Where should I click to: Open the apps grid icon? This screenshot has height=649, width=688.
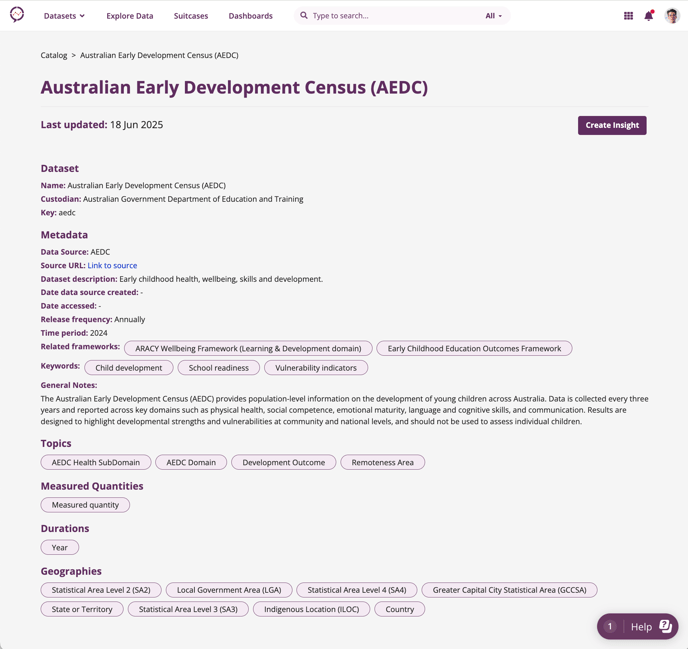coord(628,16)
